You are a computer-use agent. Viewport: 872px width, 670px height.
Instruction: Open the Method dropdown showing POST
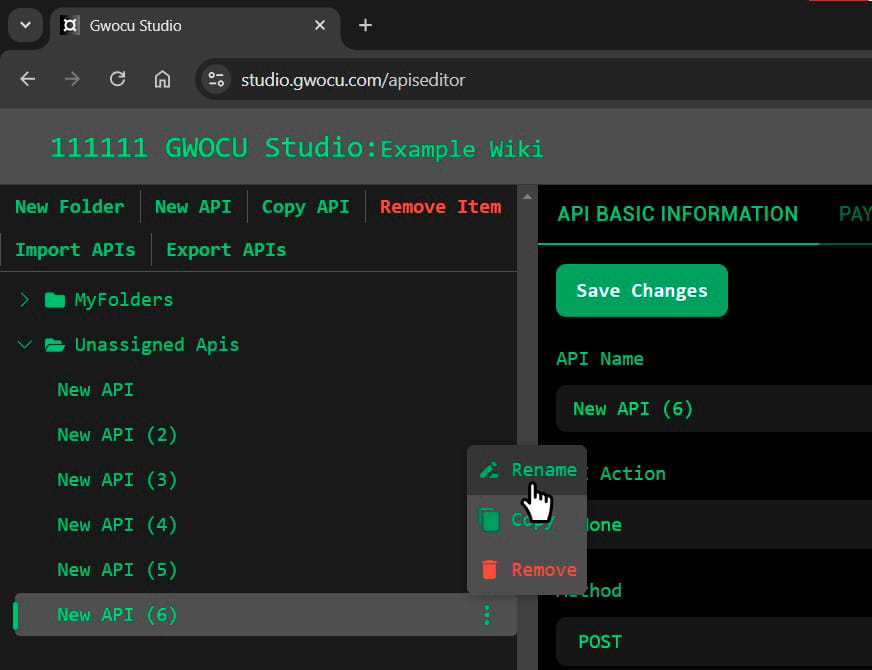click(714, 642)
